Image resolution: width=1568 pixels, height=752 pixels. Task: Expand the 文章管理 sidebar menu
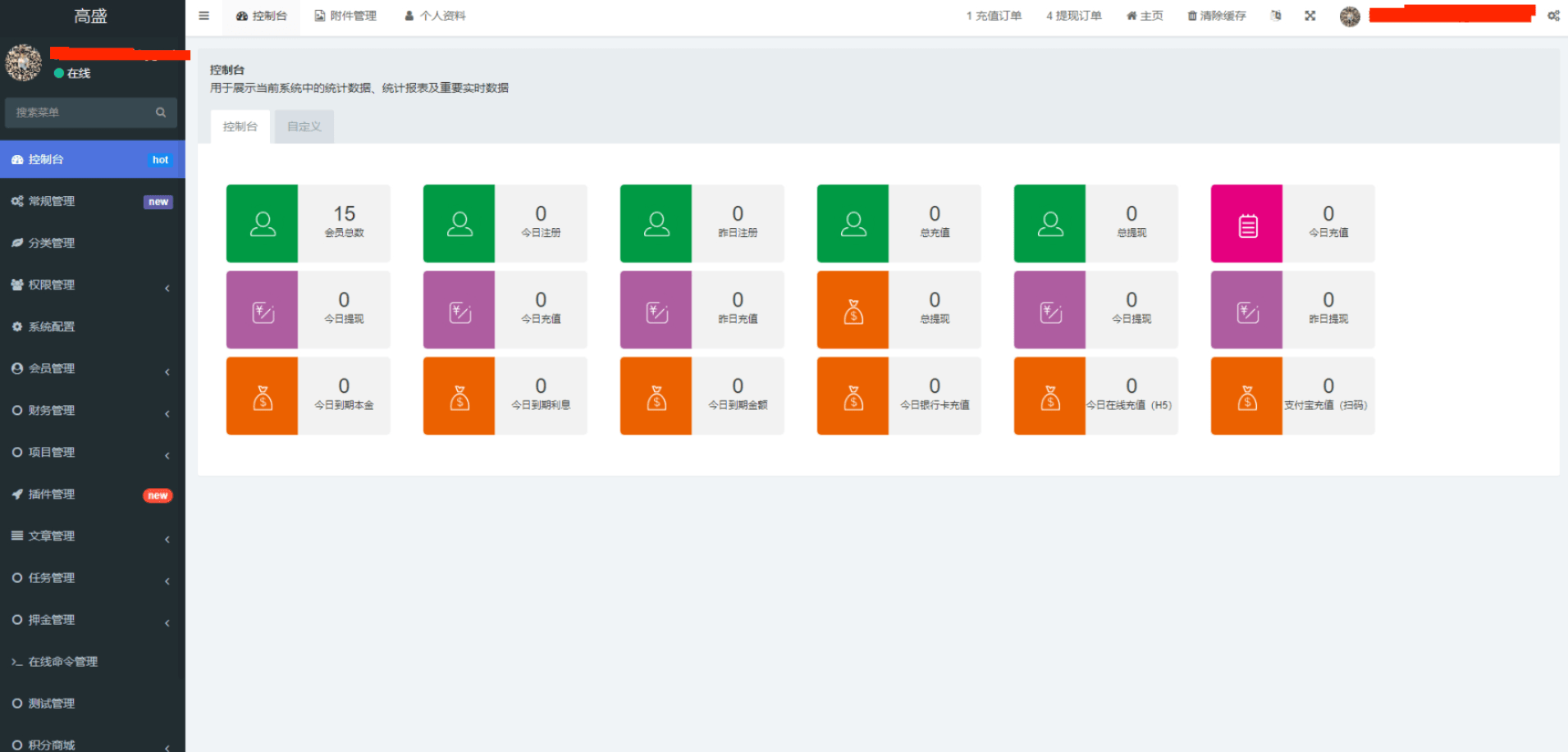click(90, 536)
